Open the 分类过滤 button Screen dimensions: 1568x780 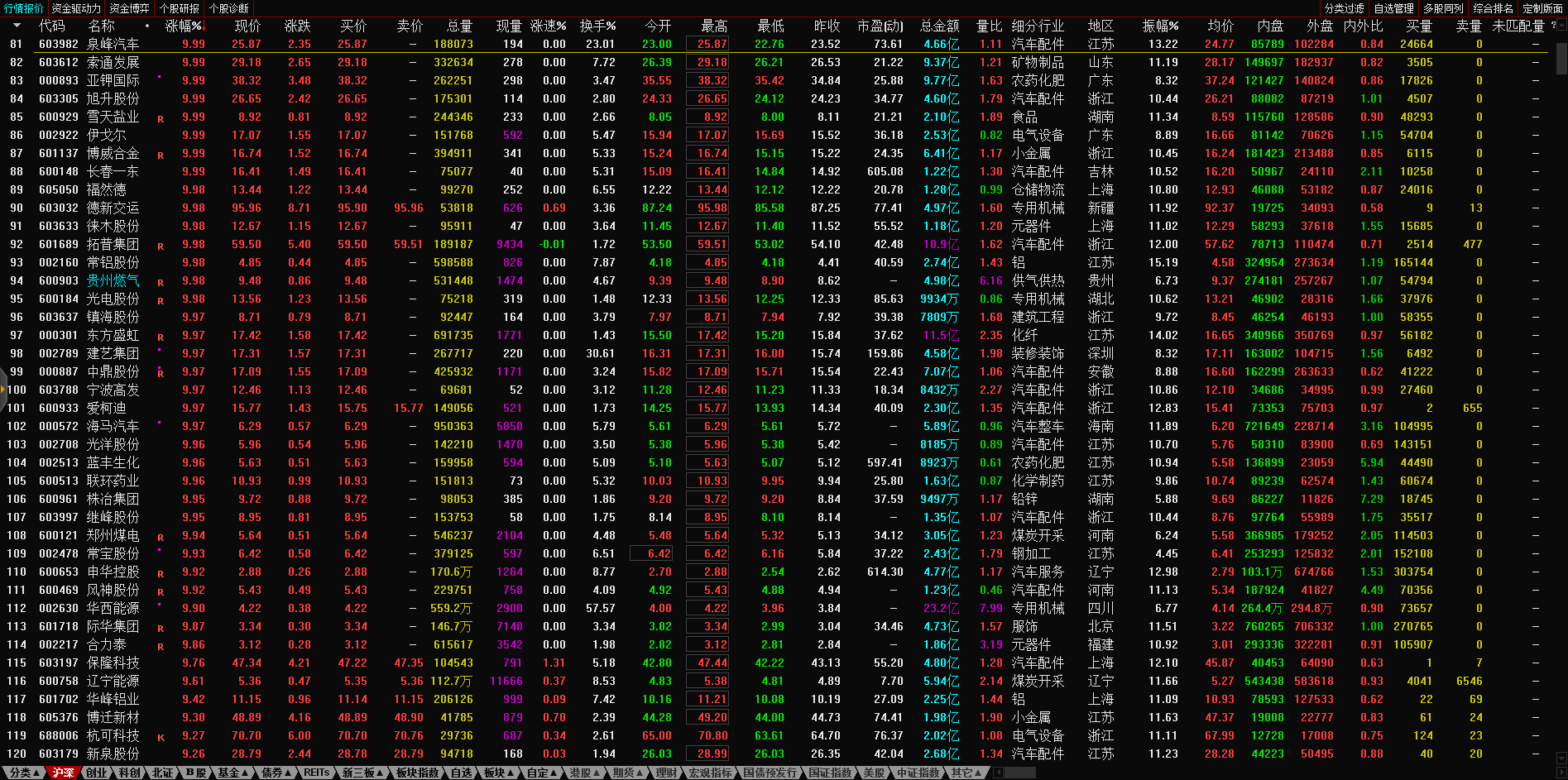[x=1344, y=8]
